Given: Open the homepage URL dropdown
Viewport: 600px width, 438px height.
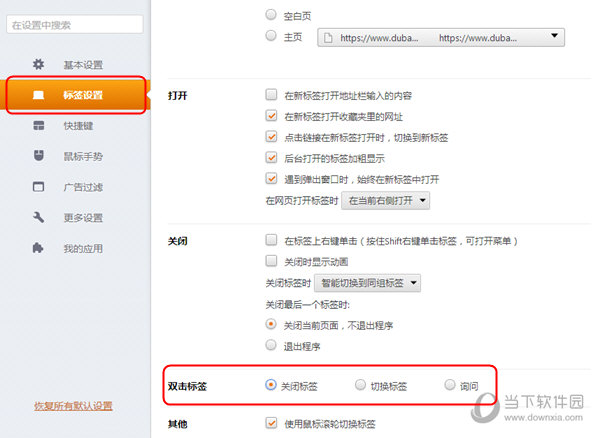Looking at the screenshot, I should pos(441,37).
